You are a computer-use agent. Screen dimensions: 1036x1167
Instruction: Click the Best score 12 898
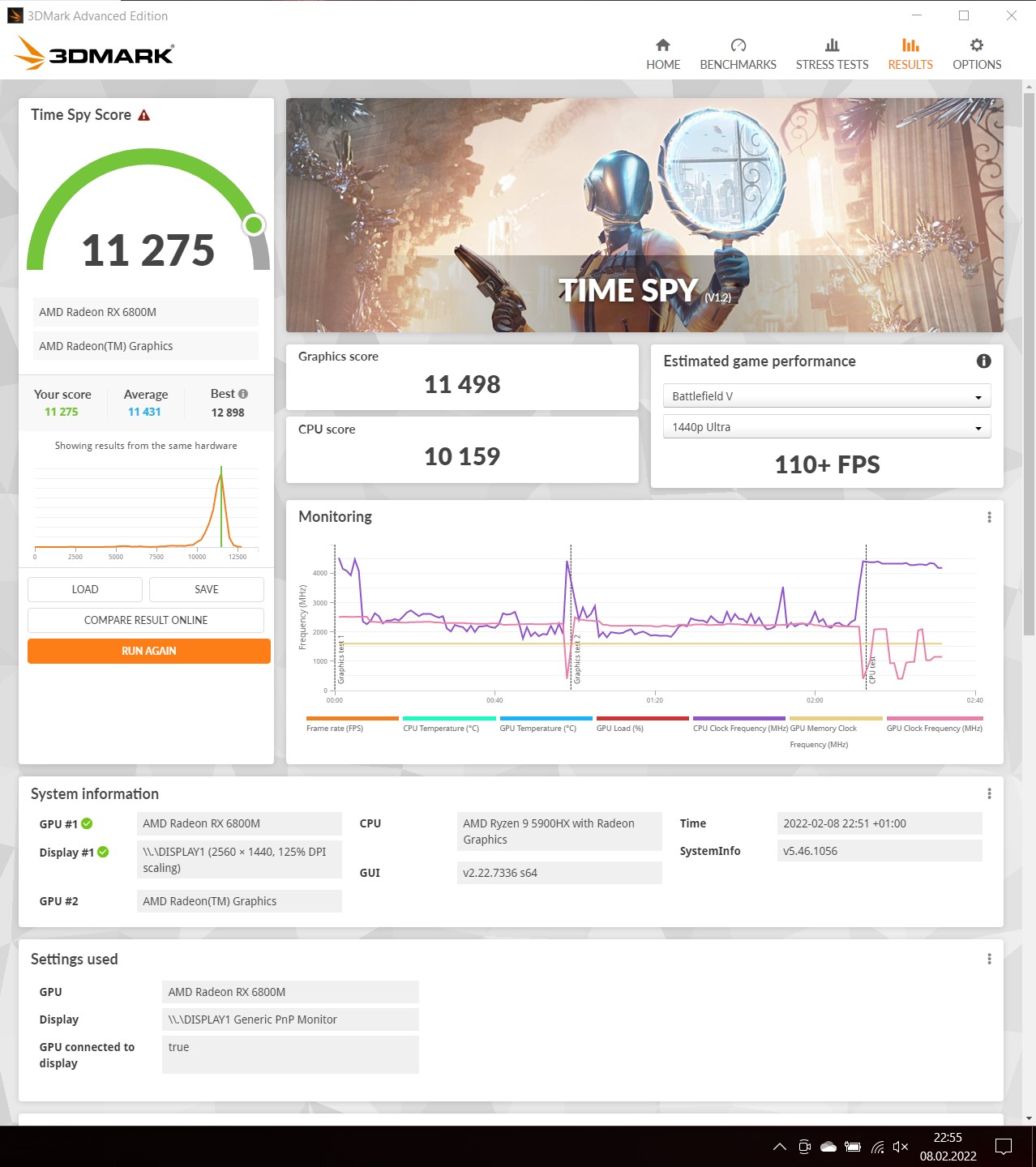click(x=228, y=413)
